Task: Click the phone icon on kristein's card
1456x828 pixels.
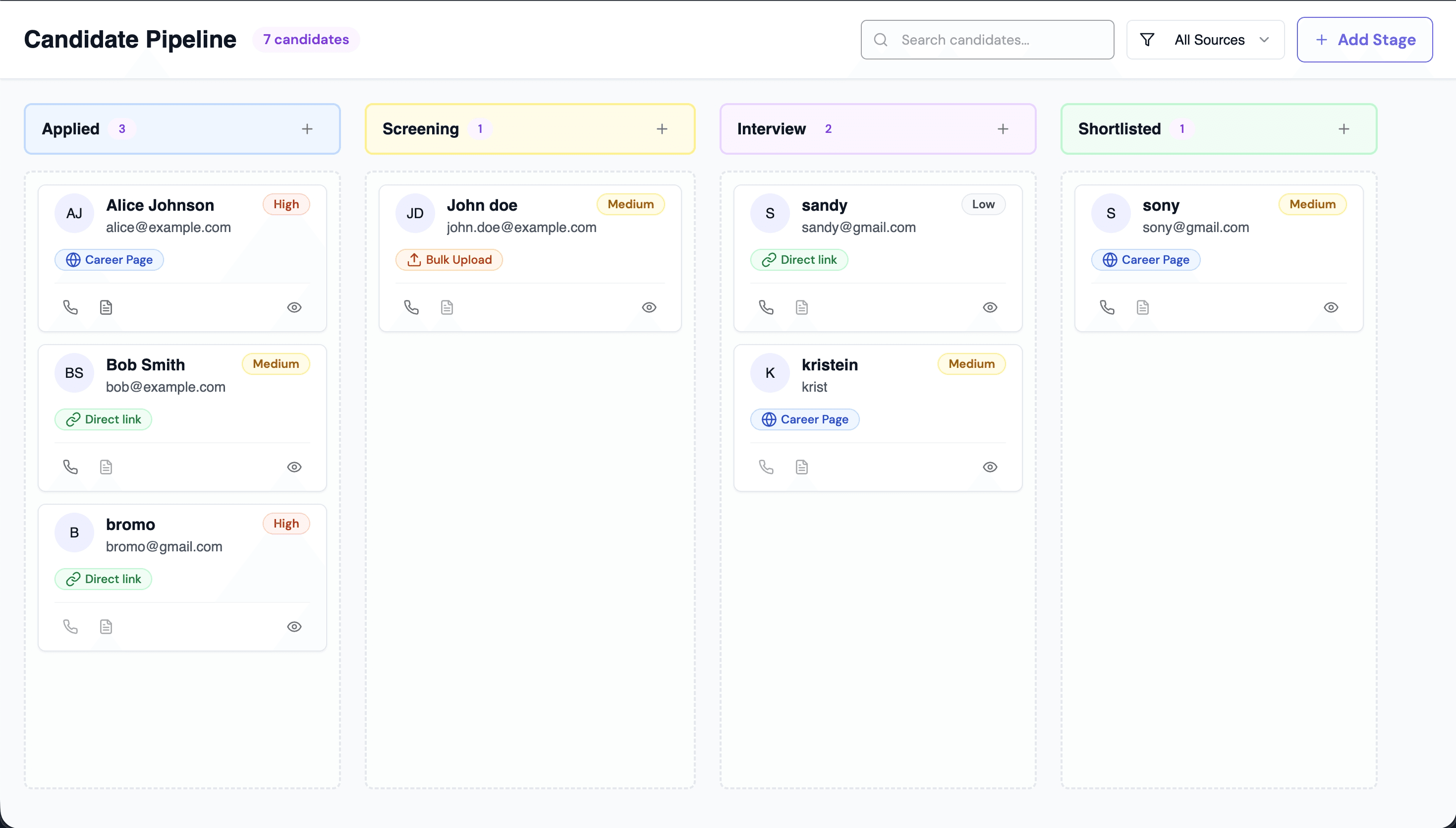Action: point(766,467)
